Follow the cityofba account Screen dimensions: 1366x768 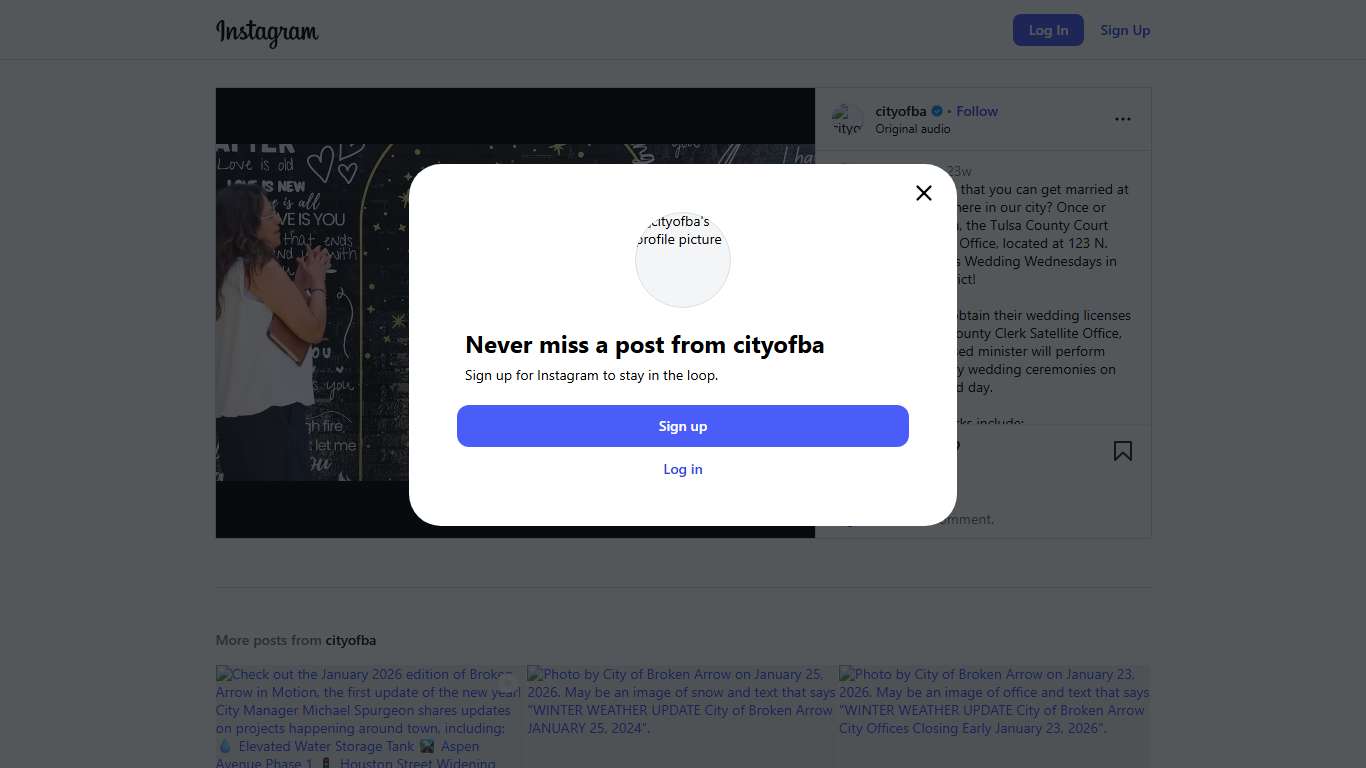point(977,111)
